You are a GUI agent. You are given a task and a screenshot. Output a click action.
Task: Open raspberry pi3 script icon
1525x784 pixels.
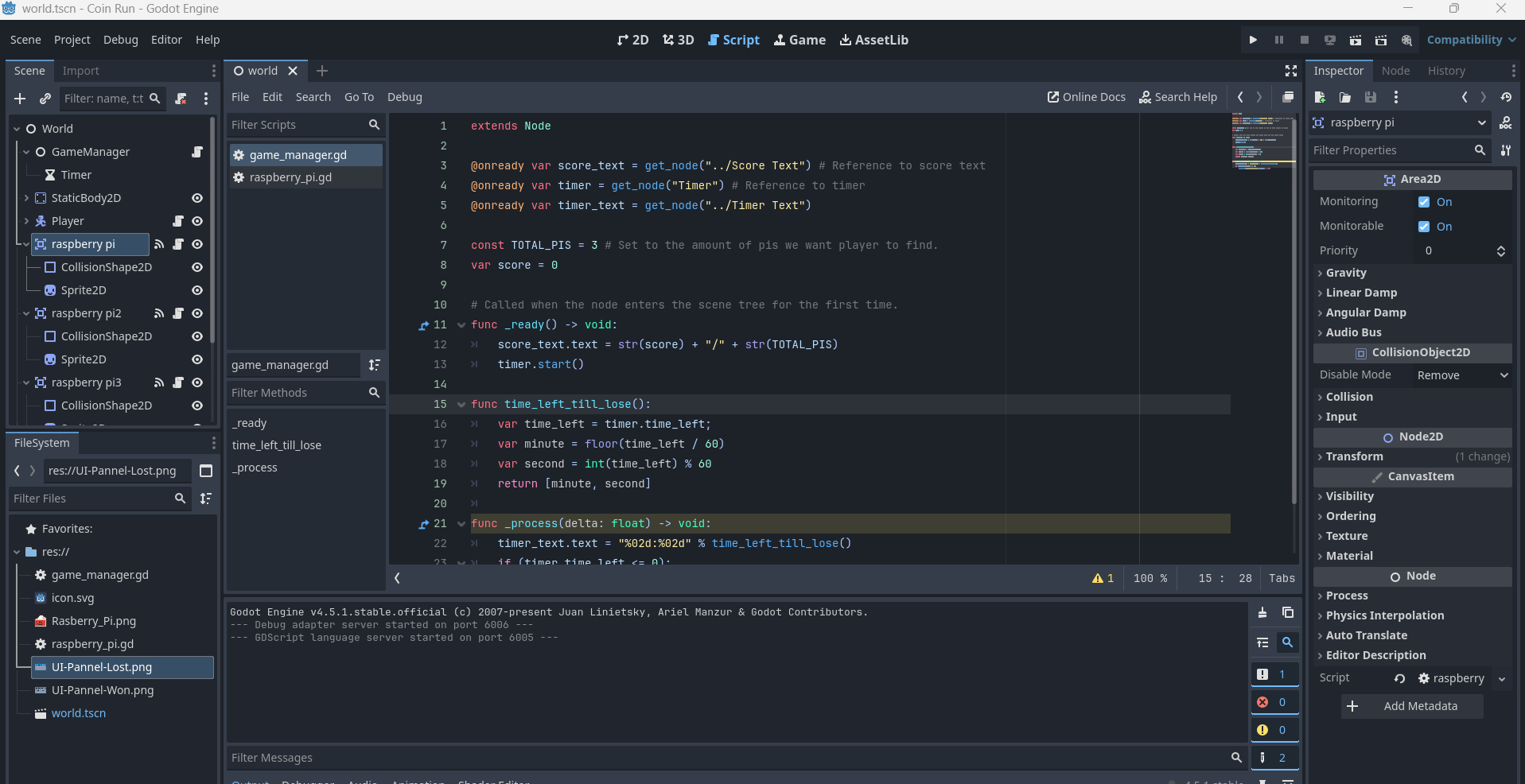[x=178, y=382]
